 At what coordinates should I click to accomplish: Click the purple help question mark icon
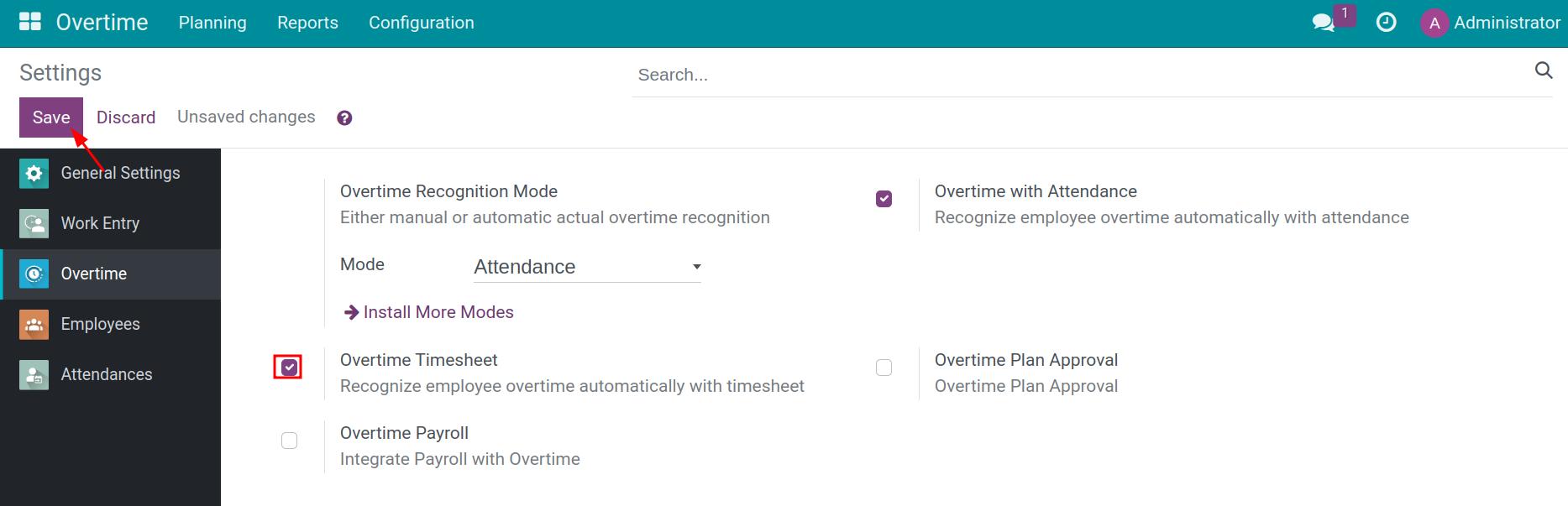click(344, 118)
